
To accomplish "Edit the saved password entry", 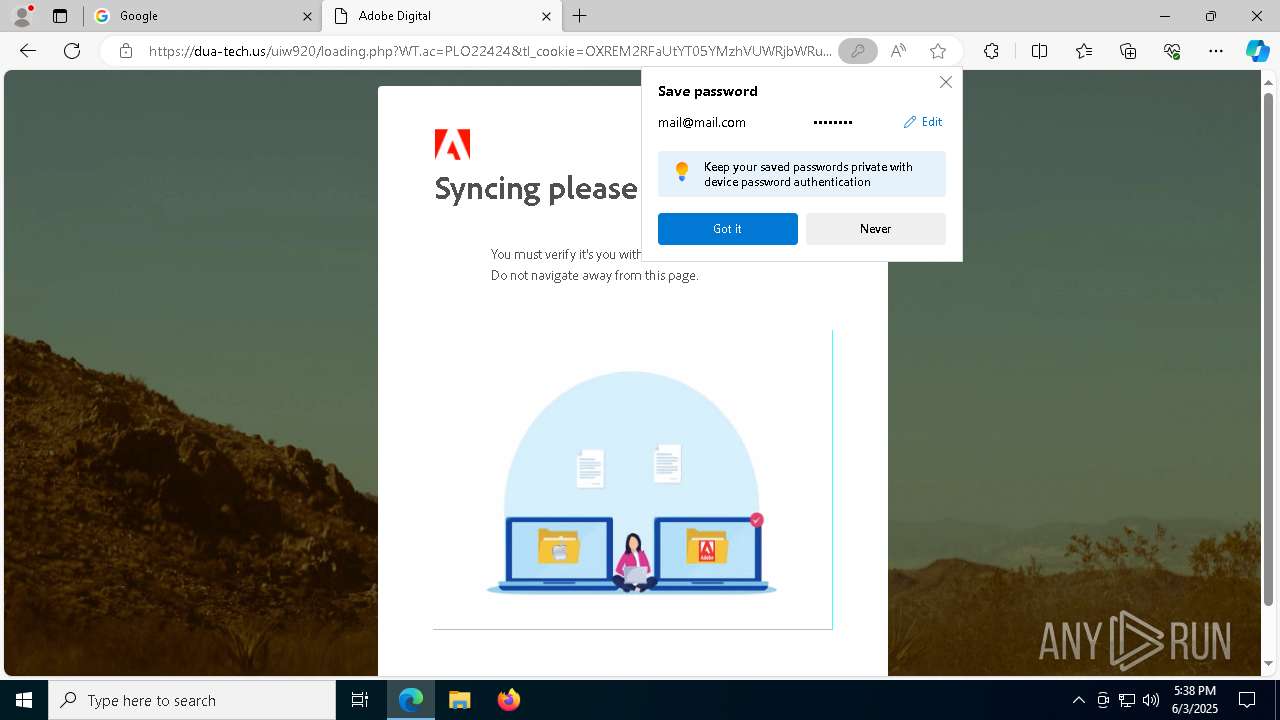I will pyautogui.click(x=923, y=122).
